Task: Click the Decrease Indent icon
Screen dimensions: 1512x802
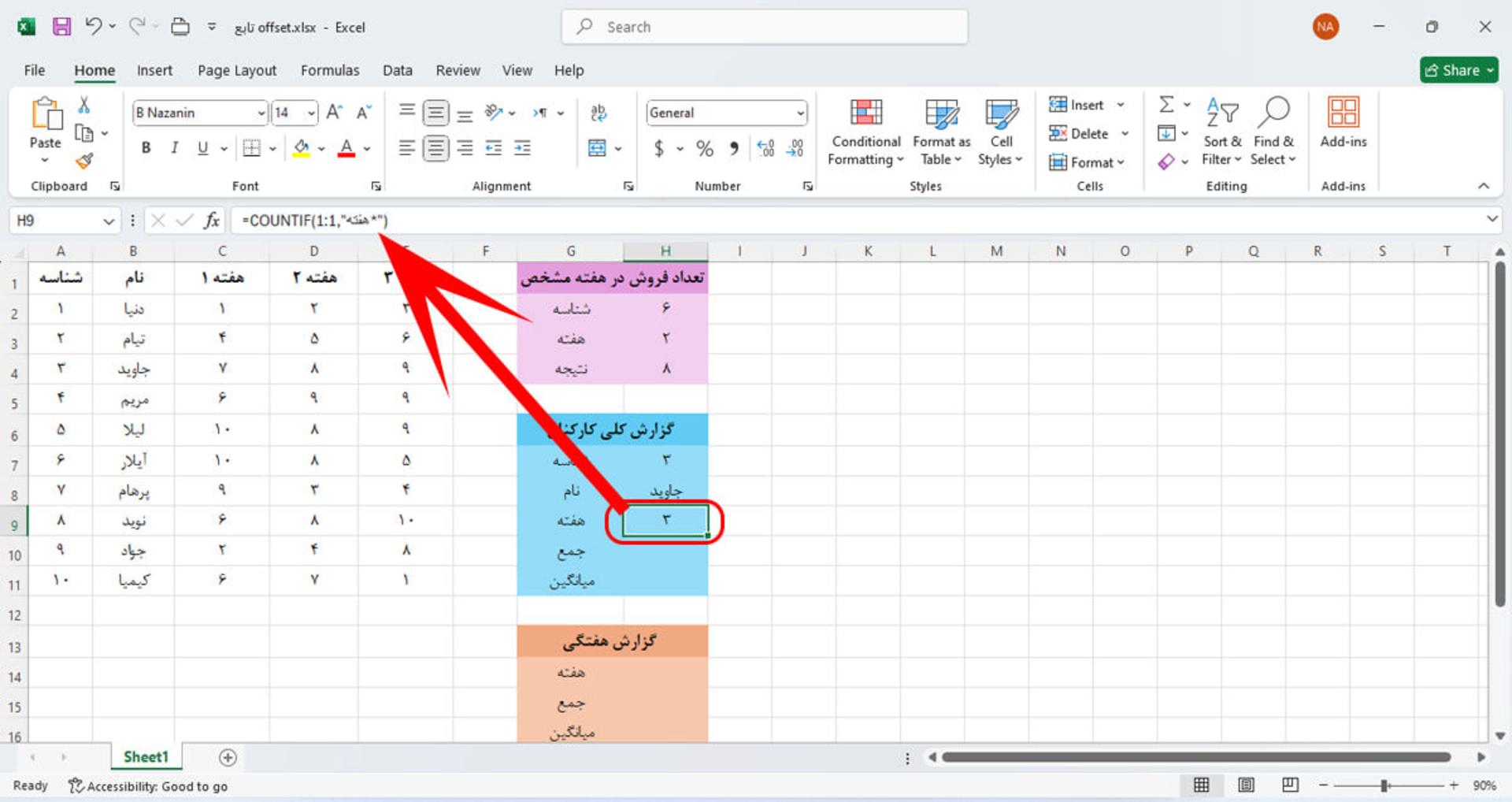Action: click(494, 148)
